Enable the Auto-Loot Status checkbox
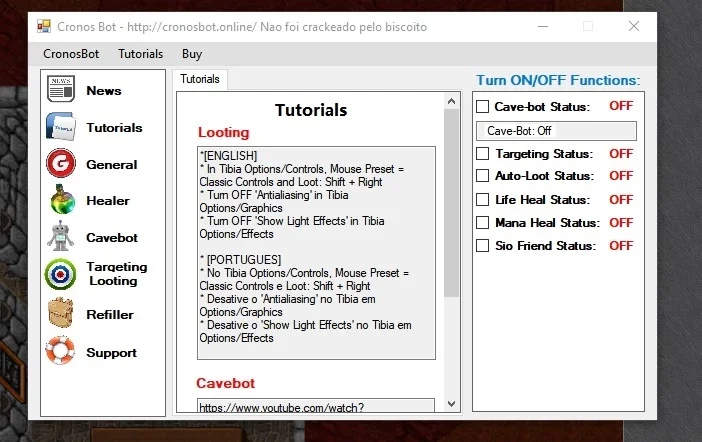This screenshot has height=442, width=702. coord(482,176)
